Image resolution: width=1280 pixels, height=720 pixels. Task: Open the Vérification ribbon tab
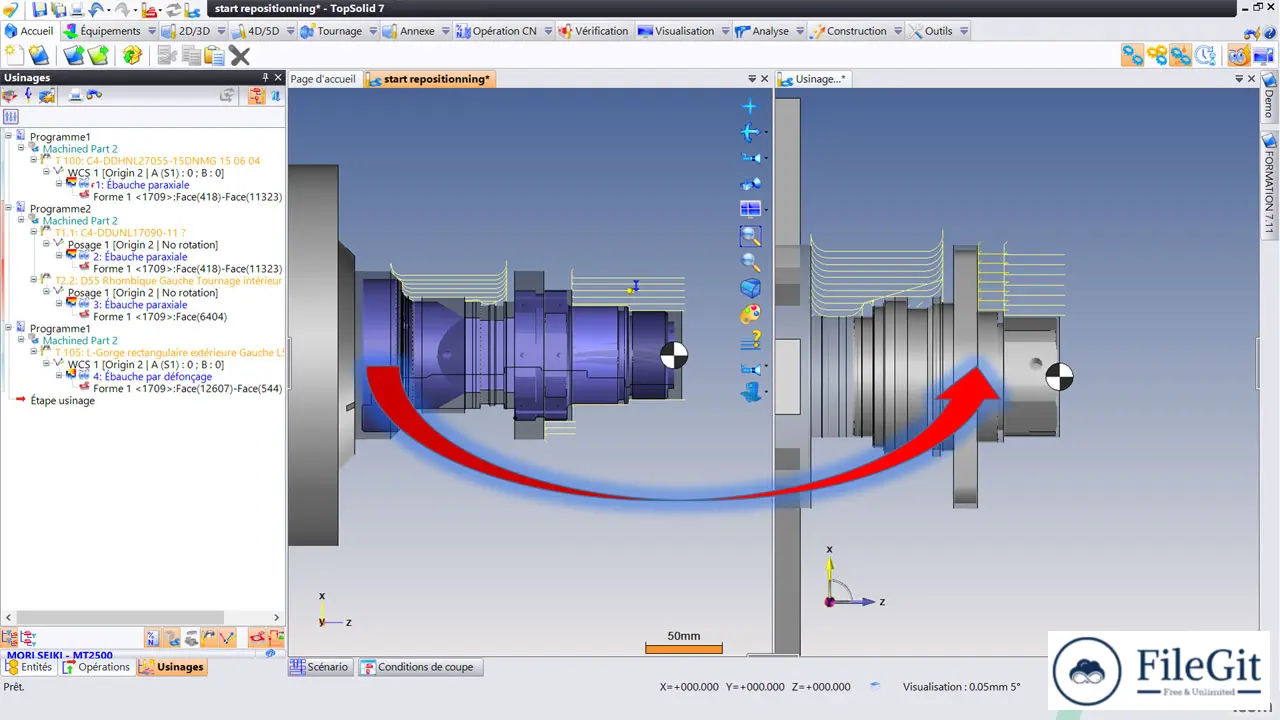point(594,31)
